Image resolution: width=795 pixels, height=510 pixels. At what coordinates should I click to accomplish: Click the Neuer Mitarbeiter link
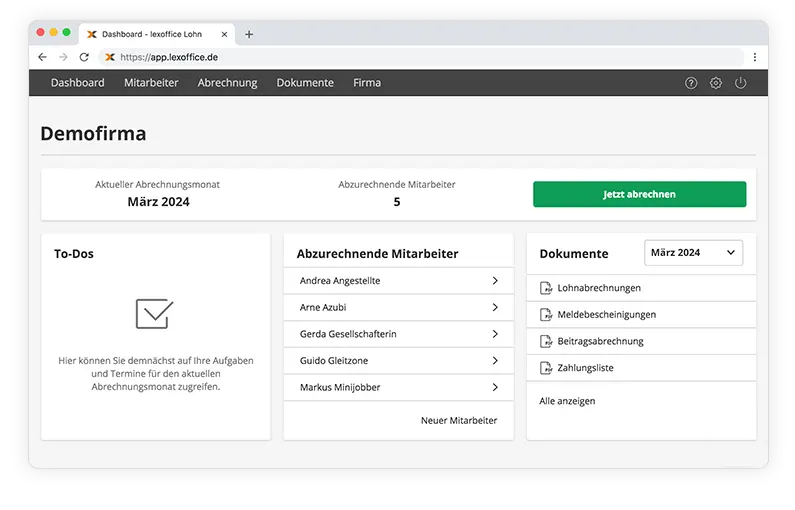(x=459, y=421)
